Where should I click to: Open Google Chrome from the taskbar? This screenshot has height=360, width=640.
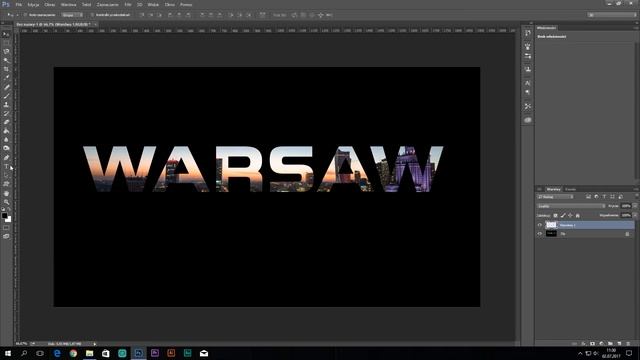click(73, 353)
